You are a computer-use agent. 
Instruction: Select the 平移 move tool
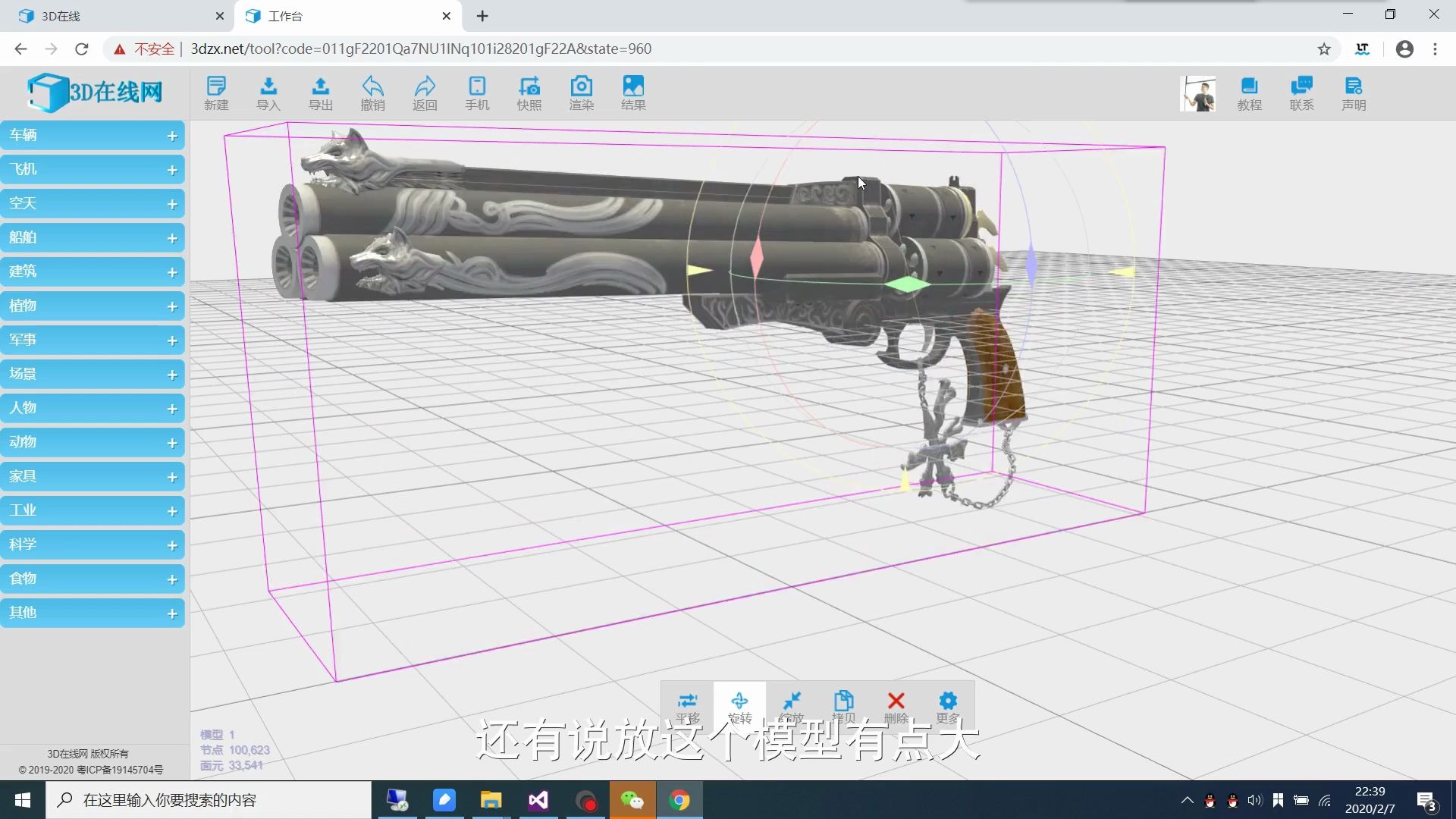tap(688, 707)
